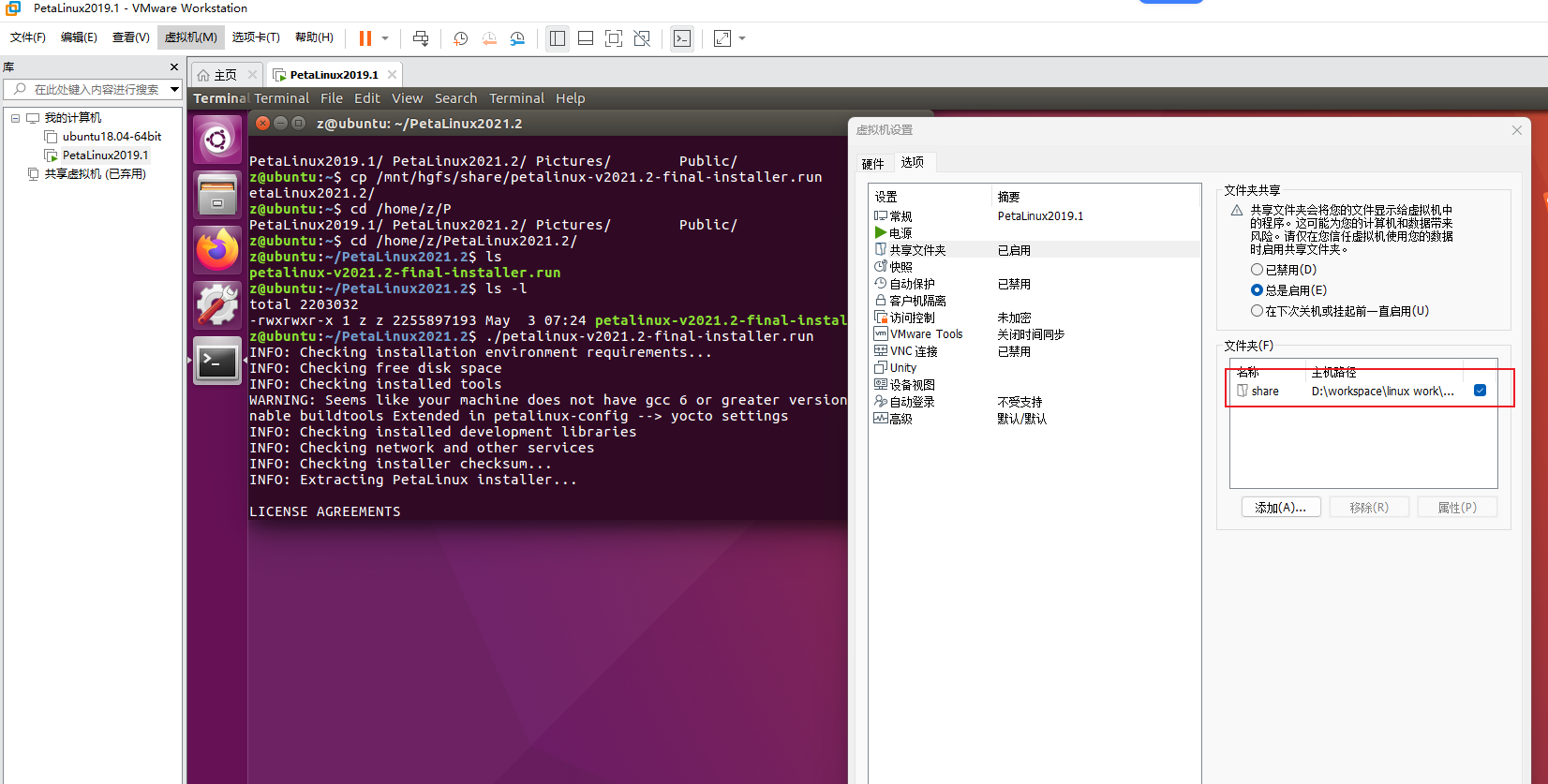Switch to the 硬件 tab in settings
Screen dimensions: 1548x784
[x=873, y=164]
